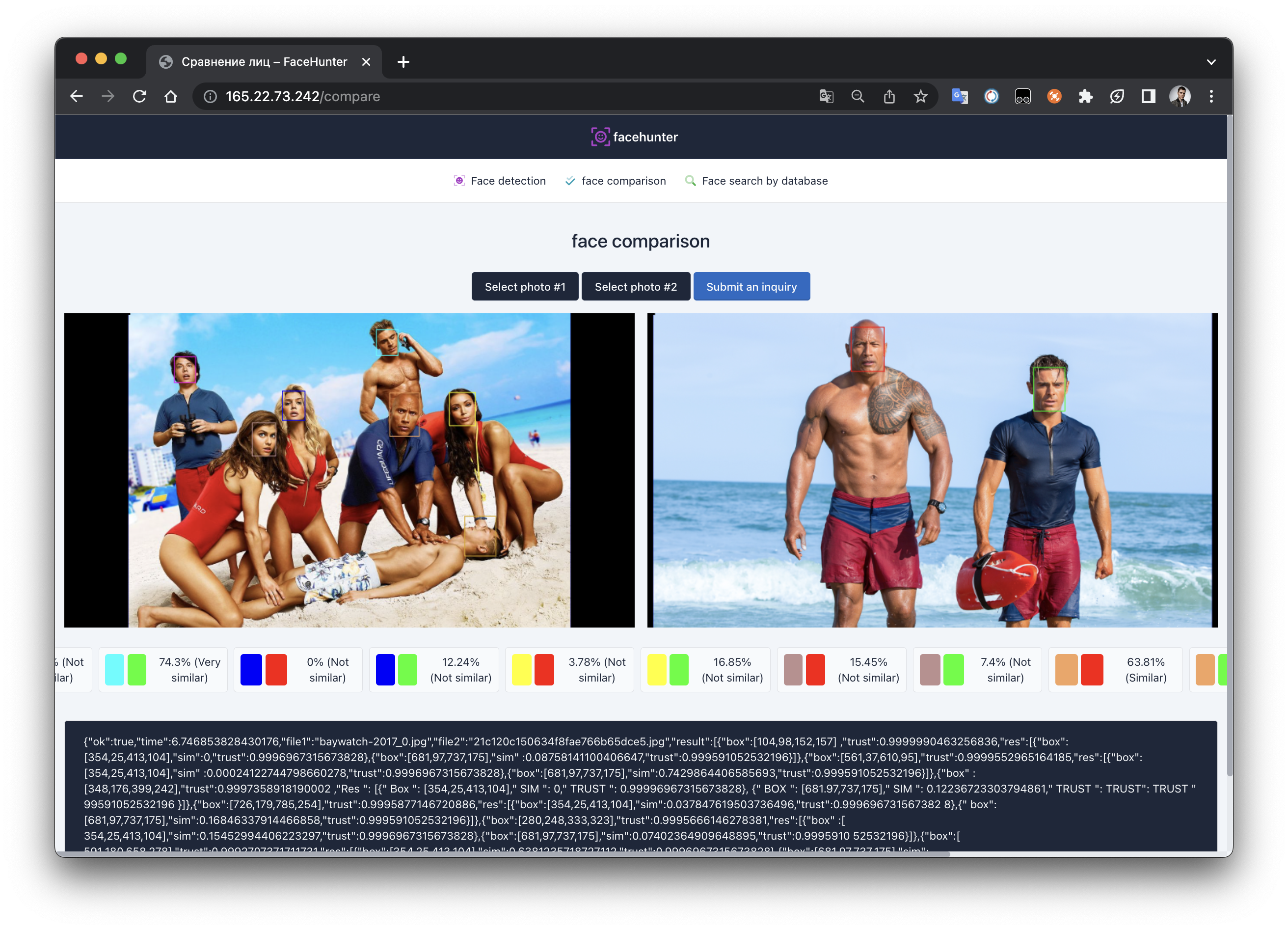The width and height of the screenshot is (1288, 930).
Task: Open a new browser tab
Action: pyautogui.click(x=403, y=62)
